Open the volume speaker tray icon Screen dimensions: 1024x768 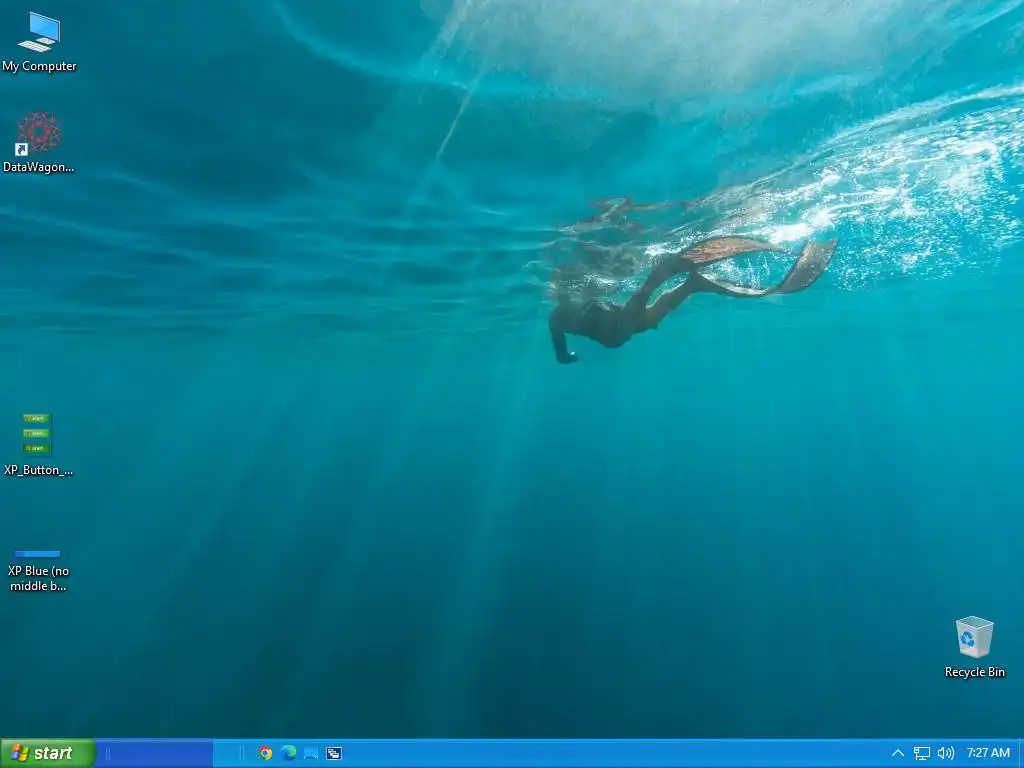pyautogui.click(x=946, y=753)
